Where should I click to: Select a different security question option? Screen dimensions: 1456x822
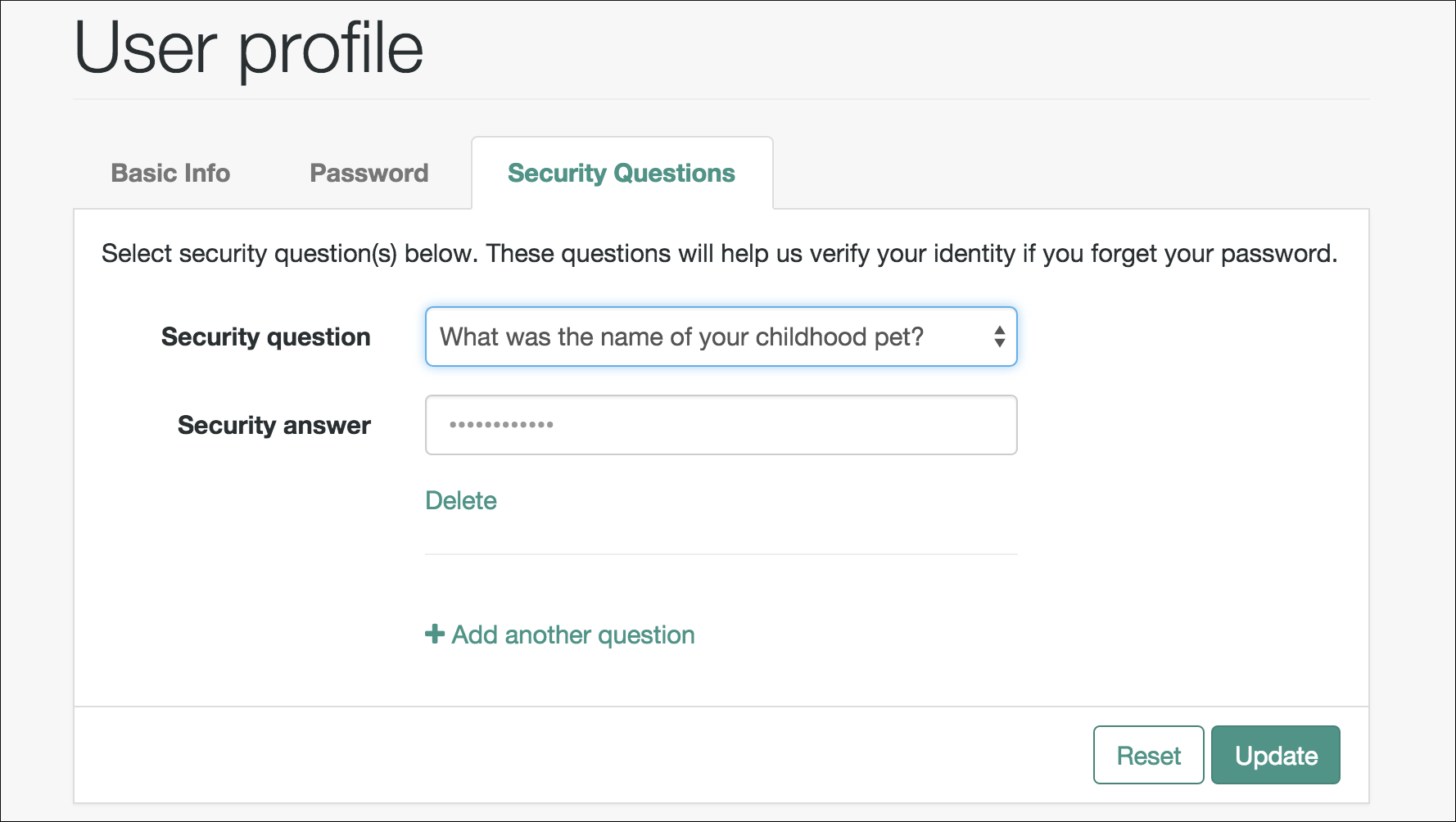[x=721, y=336]
